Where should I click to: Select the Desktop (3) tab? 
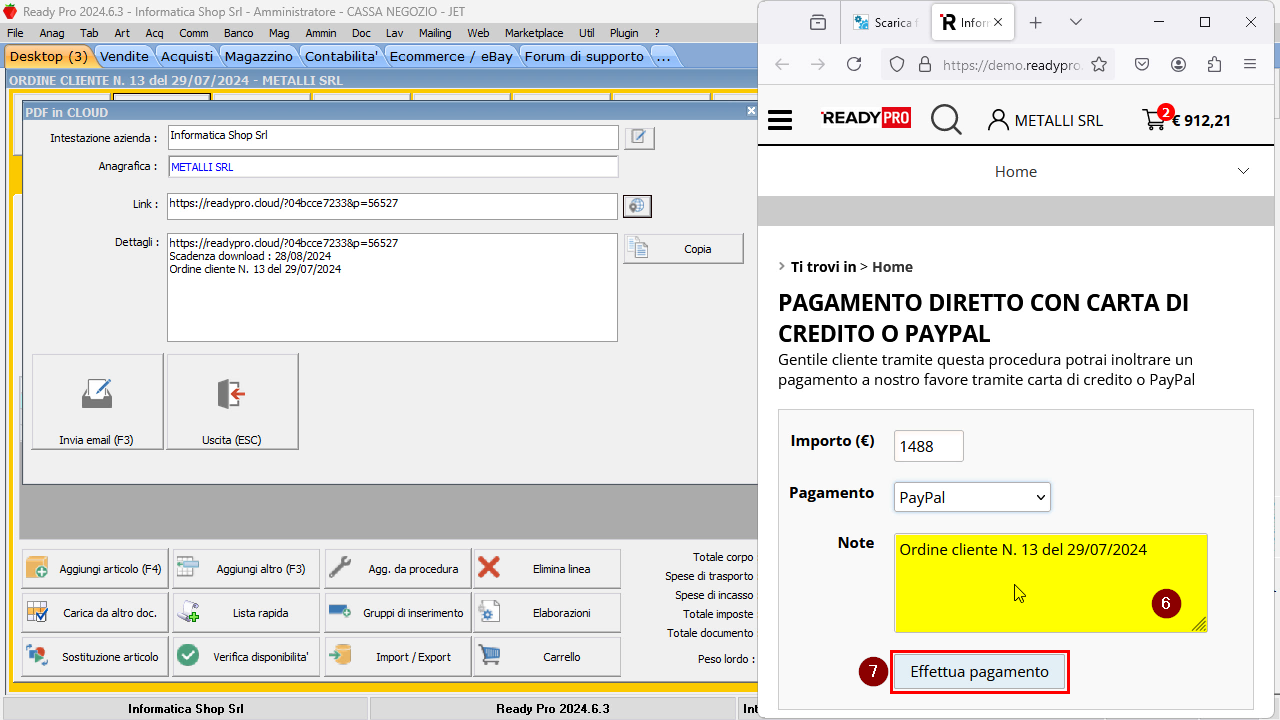click(49, 56)
